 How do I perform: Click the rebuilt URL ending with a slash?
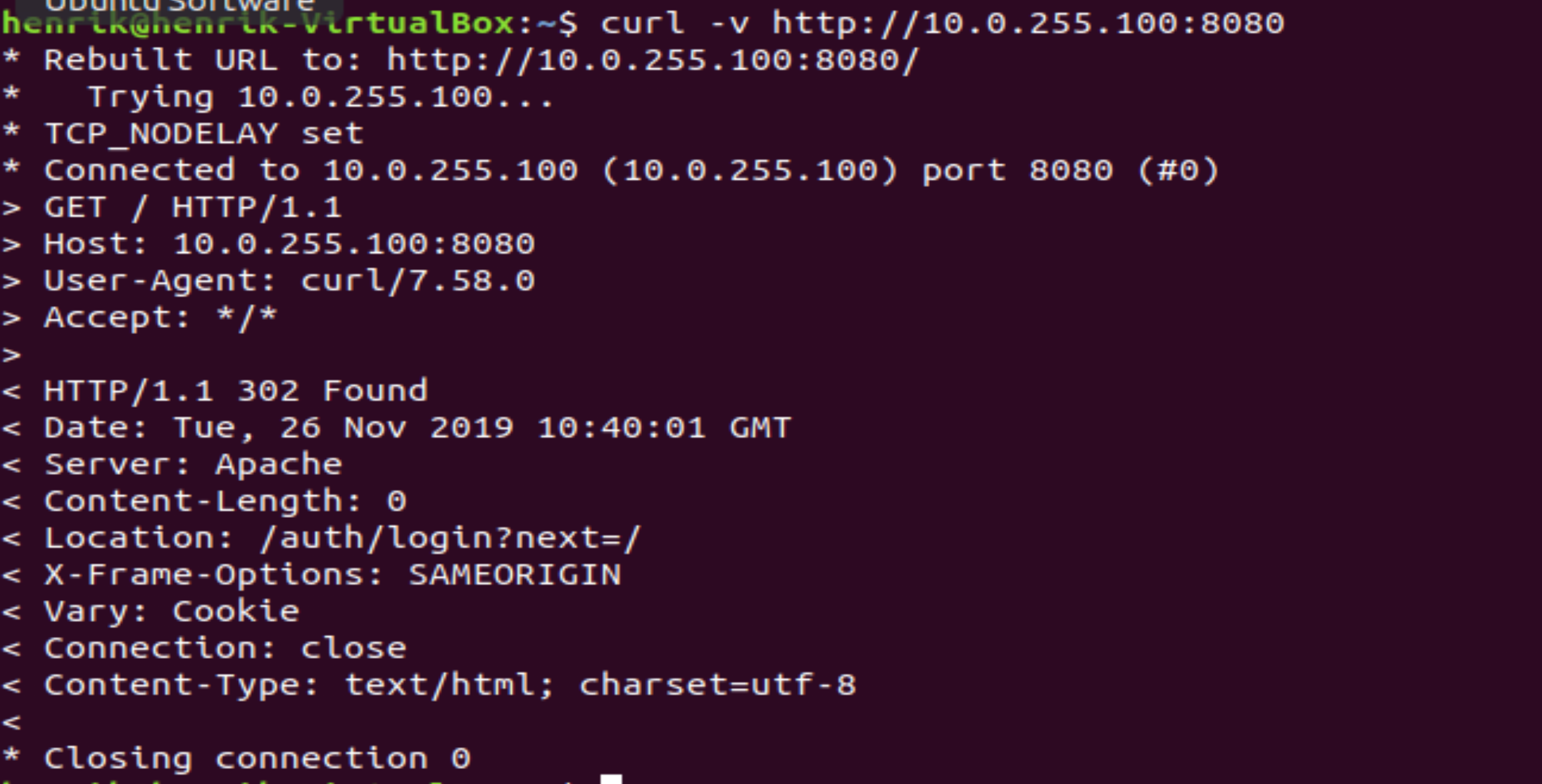653,60
